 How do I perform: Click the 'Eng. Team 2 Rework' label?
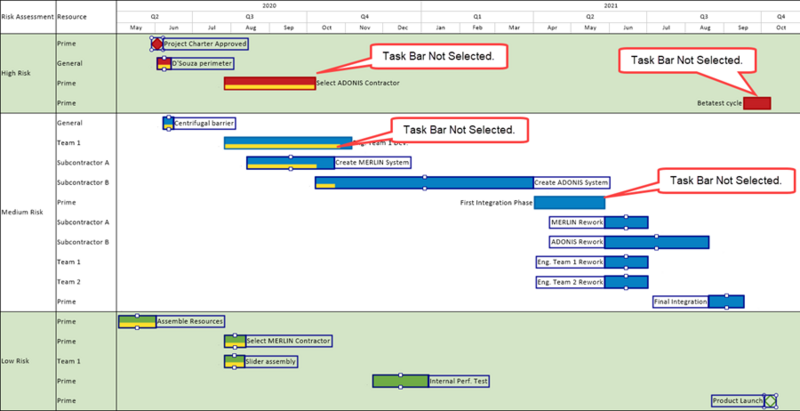click(570, 282)
